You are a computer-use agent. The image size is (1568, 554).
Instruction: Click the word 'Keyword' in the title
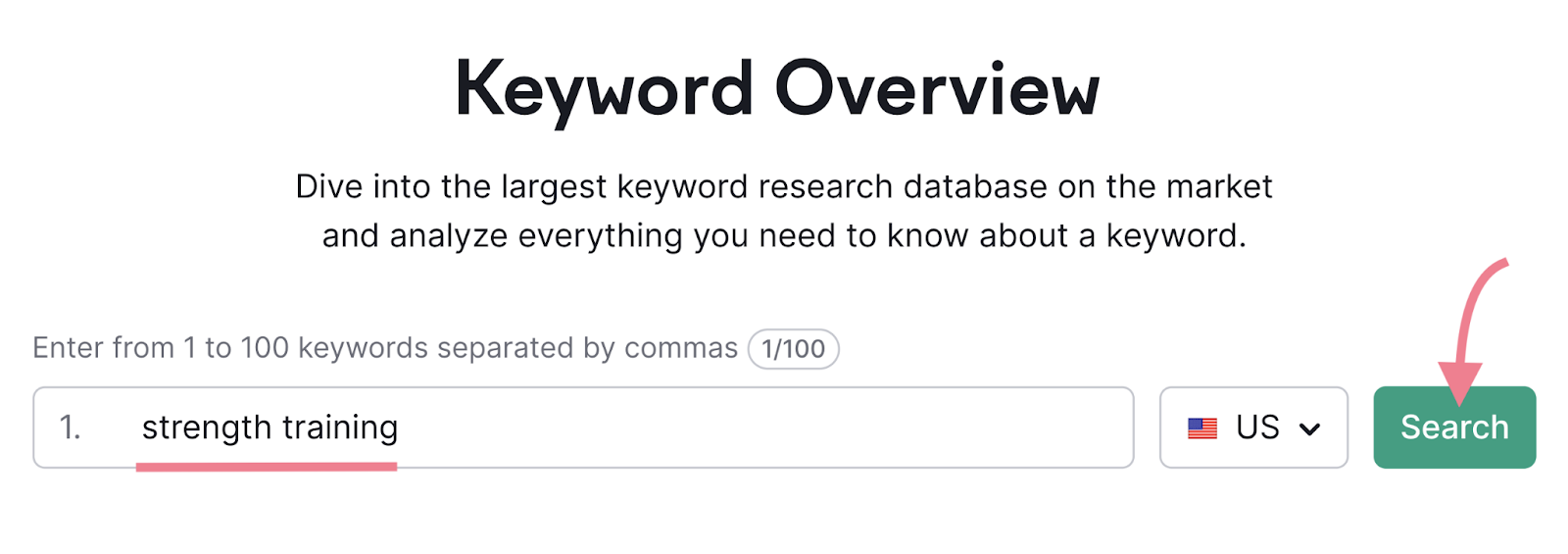604,90
